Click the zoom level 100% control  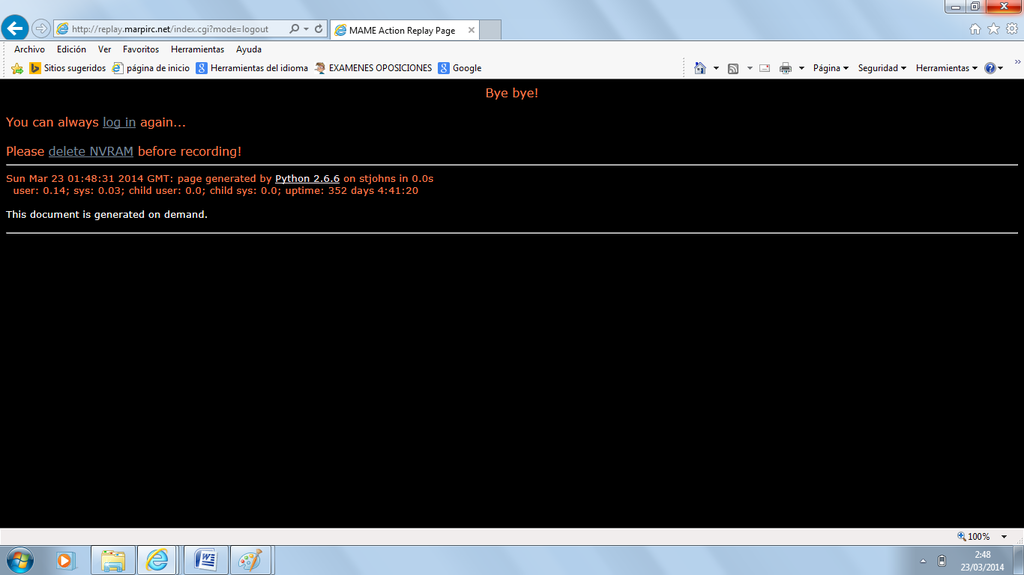(x=973, y=536)
